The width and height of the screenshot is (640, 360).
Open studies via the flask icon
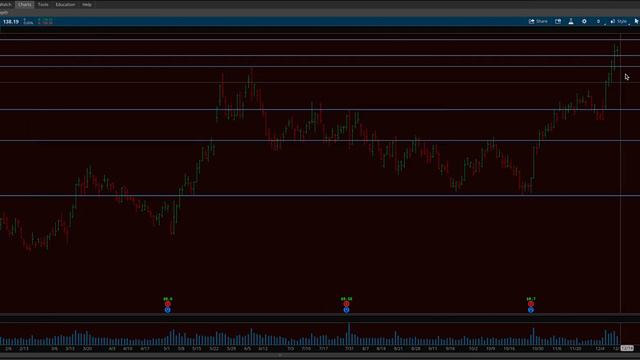click(x=571, y=21)
